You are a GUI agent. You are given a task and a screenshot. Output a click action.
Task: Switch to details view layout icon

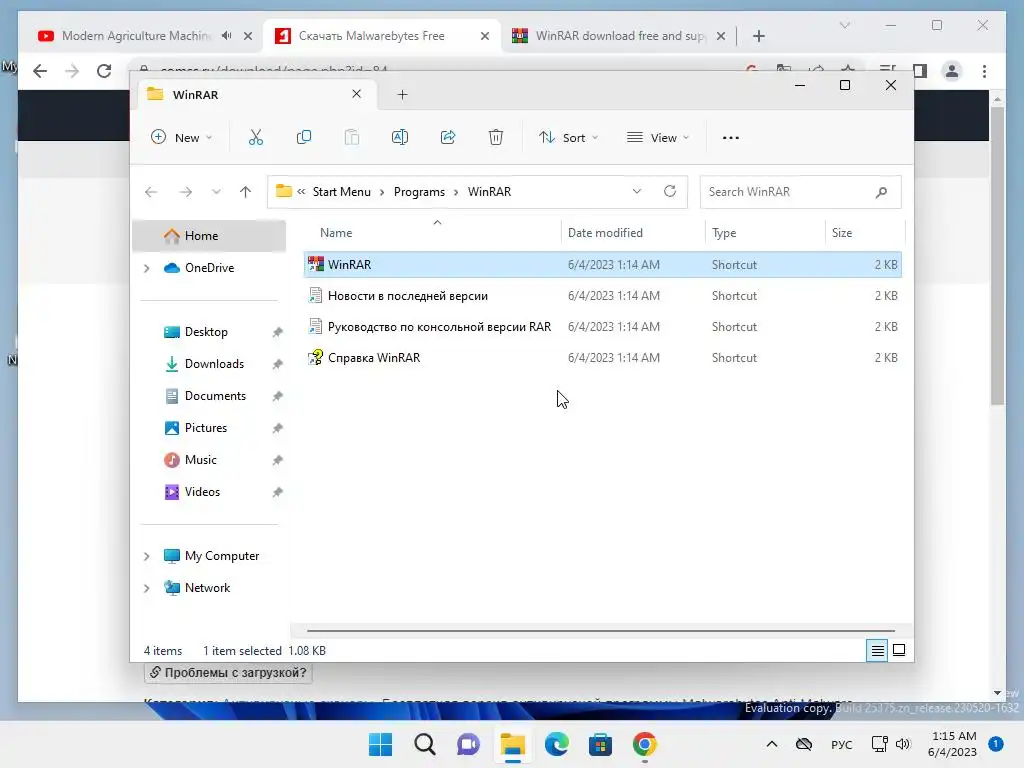[x=877, y=650]
